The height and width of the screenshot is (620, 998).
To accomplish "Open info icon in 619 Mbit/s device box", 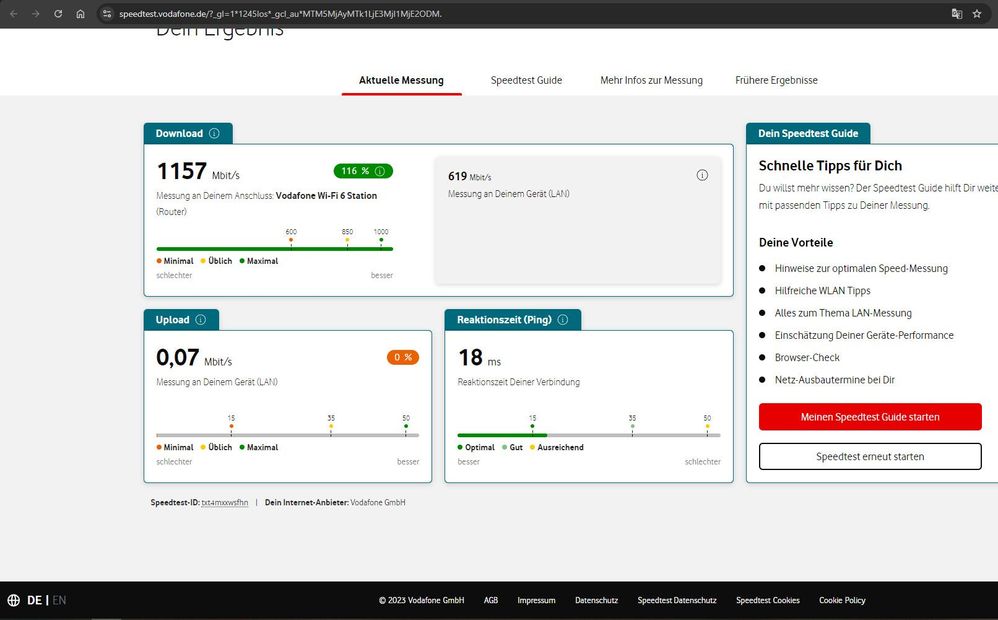I will (702, 175).
